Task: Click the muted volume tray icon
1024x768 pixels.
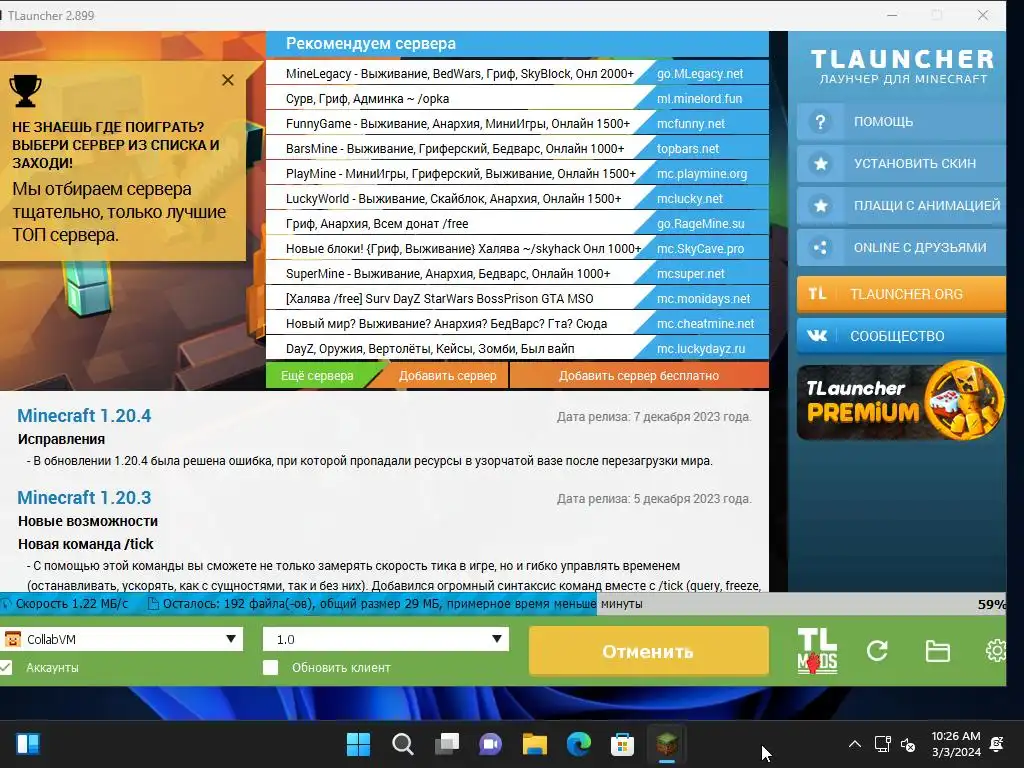Action: point(908,744)
